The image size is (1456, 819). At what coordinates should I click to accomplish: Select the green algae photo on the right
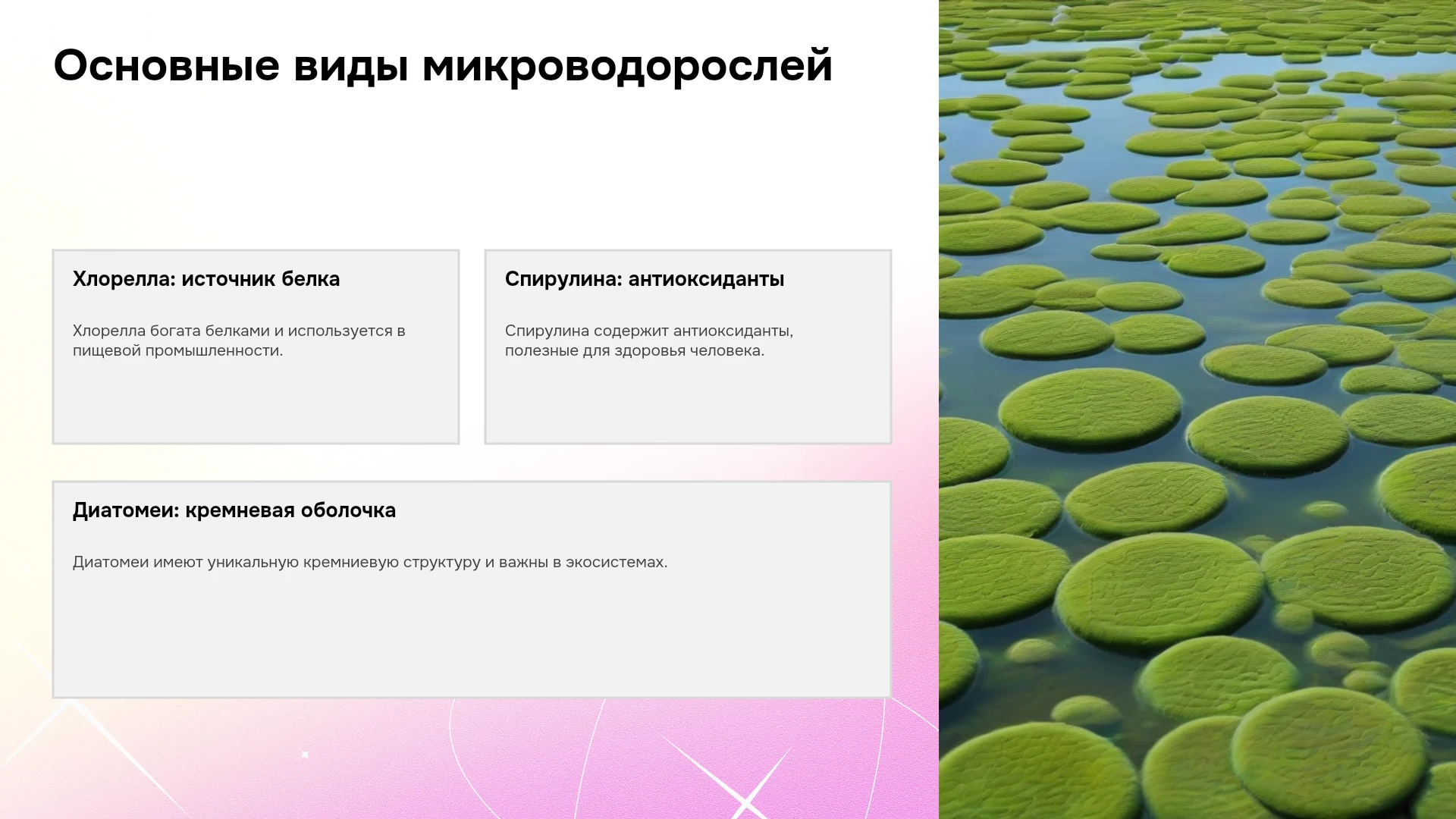coord(1197,409)
